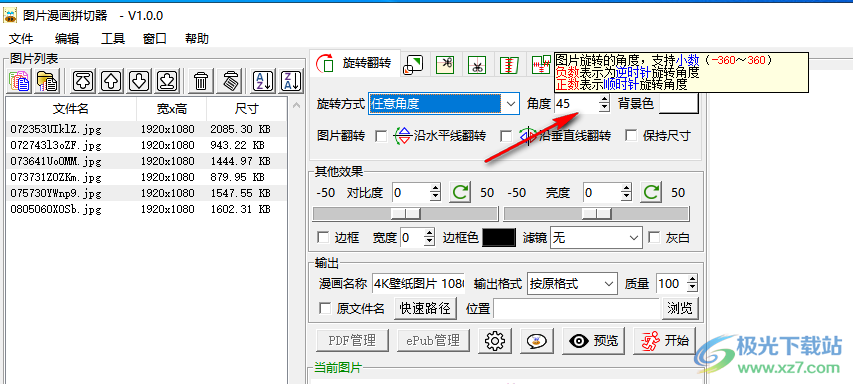Image resolution: width=853 pixels, height=384 pixels.
Task: Enable 沿水平线翻转 checkbox
Action: [x=381, y=136]
